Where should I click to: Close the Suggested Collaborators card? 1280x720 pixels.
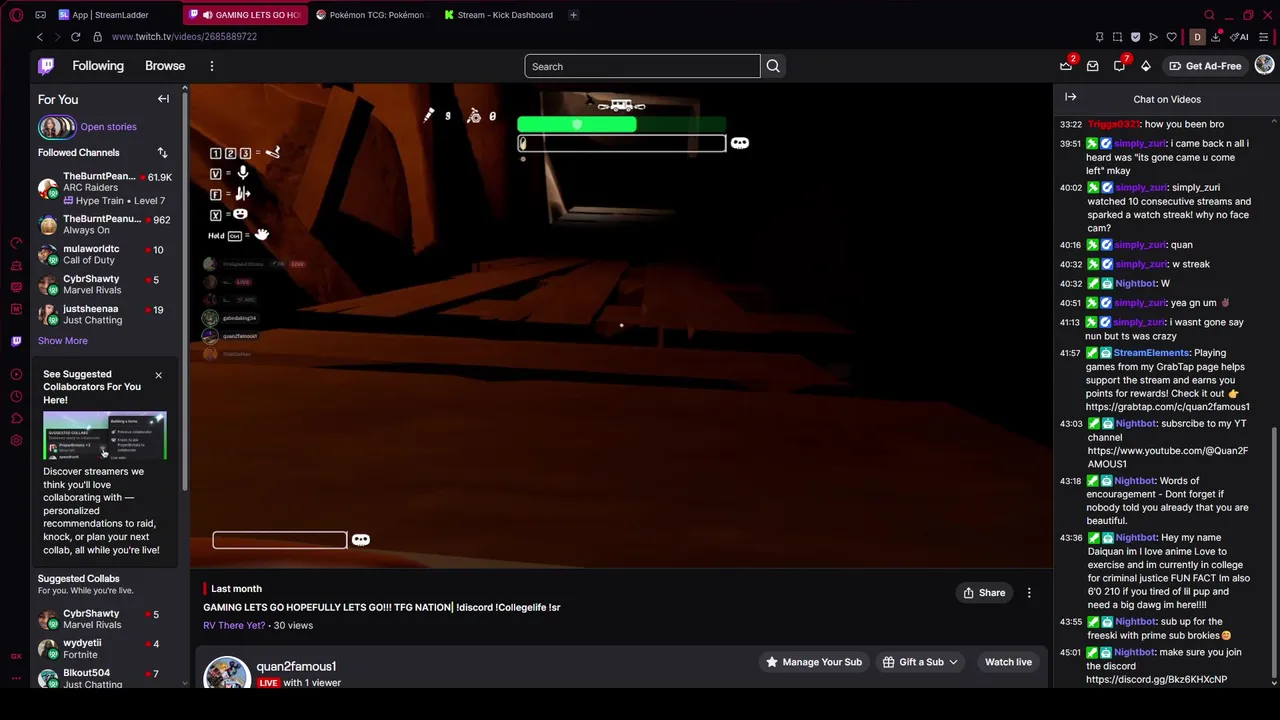(x=158, y=375)
